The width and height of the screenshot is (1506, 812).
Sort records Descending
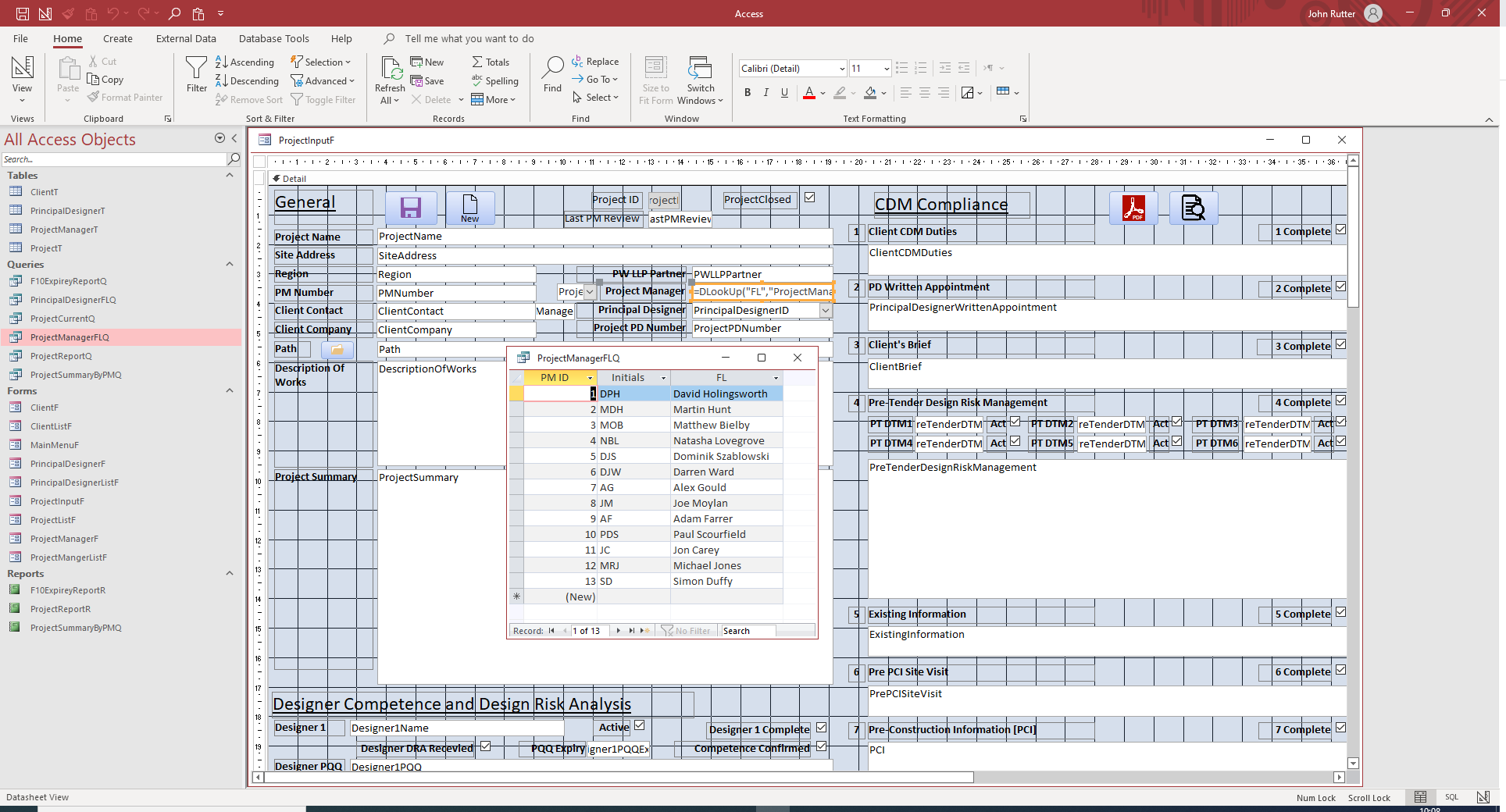pos(247,80)
